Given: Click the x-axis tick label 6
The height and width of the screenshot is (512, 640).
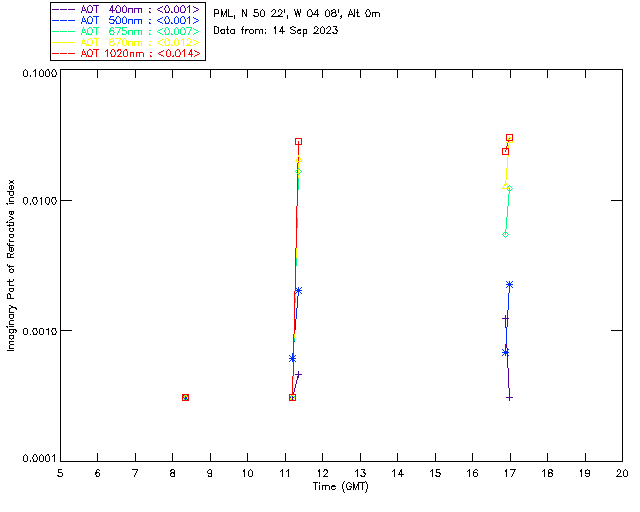Looking at the screenshot, I should tap(98, 473).
